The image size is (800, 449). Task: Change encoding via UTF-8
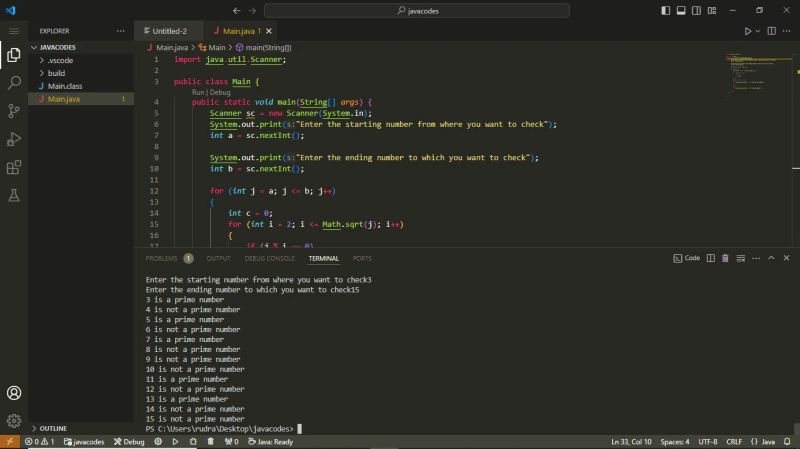[708, 442]
